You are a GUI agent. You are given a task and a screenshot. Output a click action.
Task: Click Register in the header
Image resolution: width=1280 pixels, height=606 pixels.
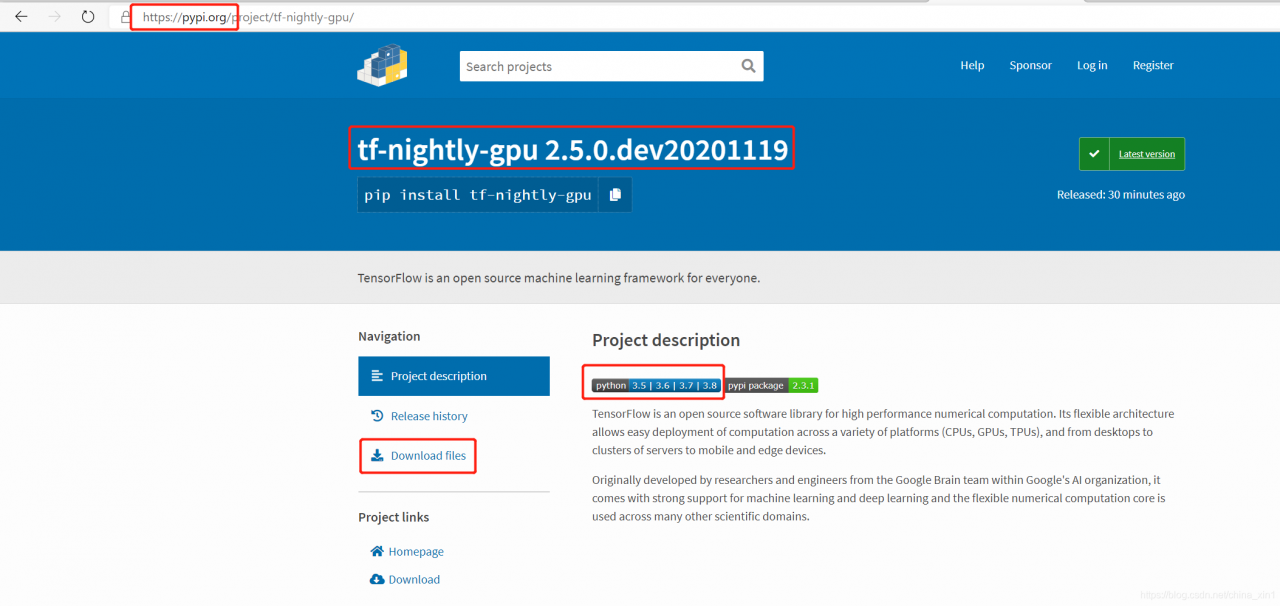1153,65
